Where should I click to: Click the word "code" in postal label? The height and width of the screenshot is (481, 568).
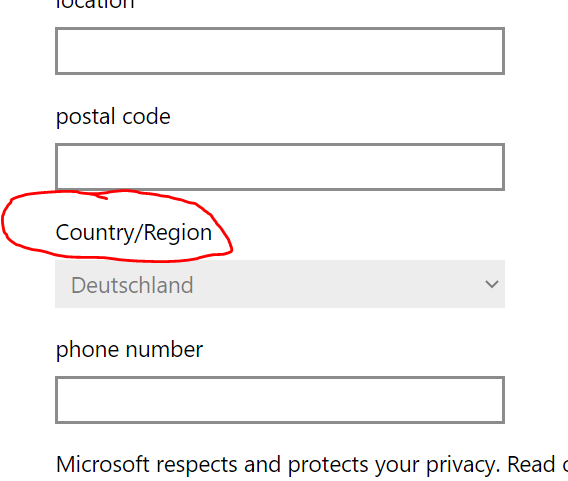pyautogui.click(x=146, y=117)
